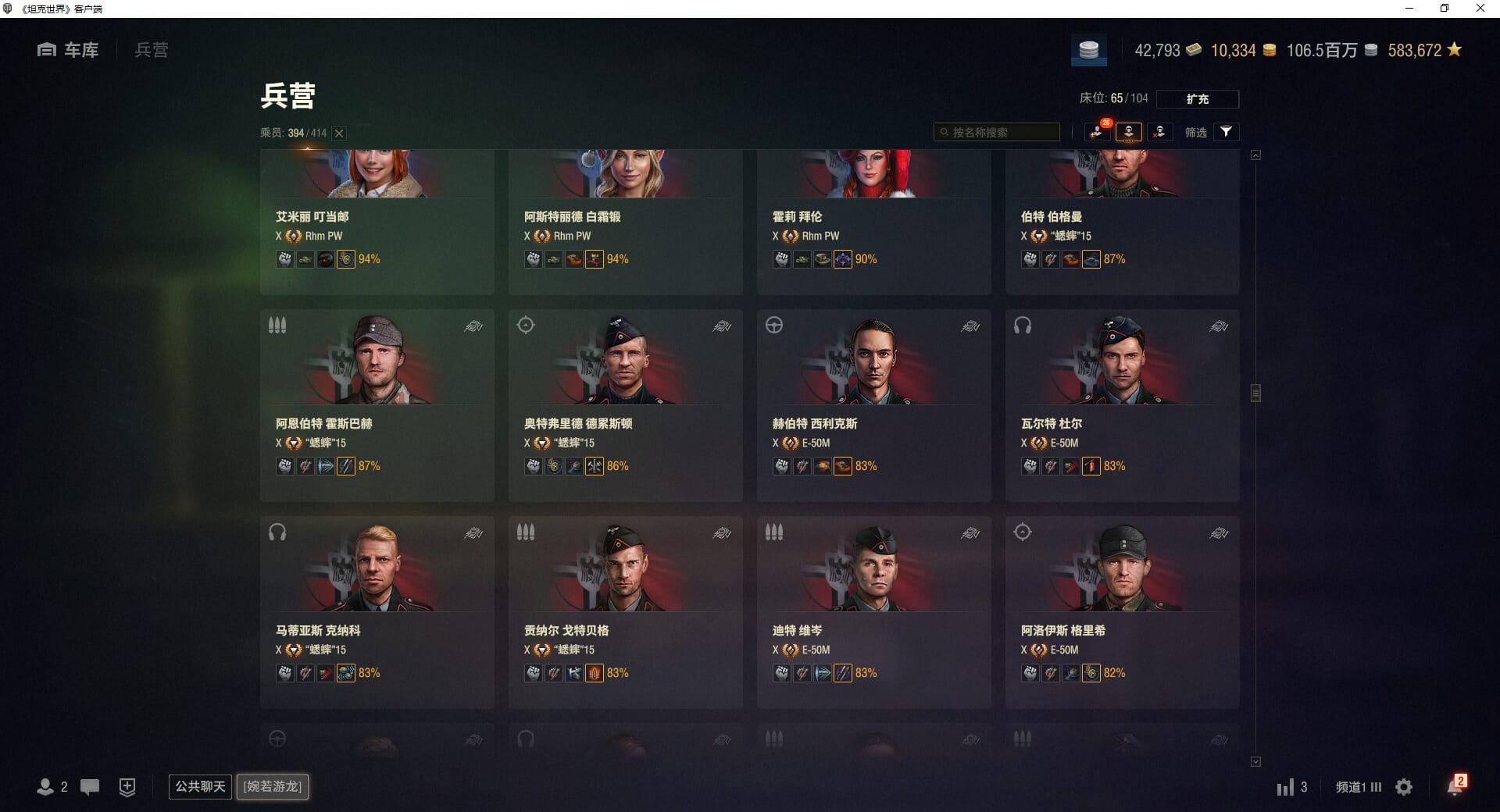Open the 筛选 funnel filter menu

point(1226,132)
